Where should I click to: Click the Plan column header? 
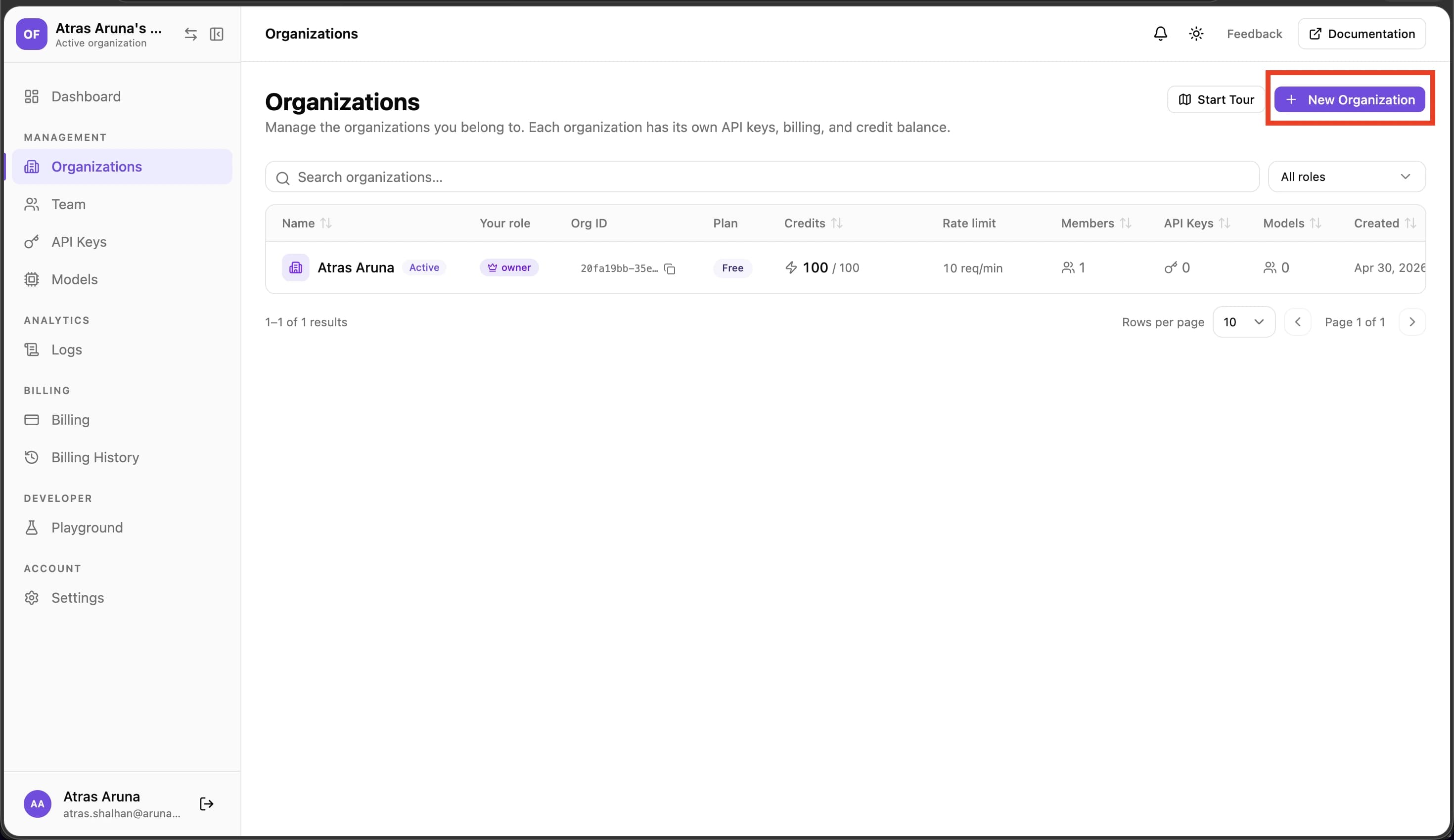(x=725, y=223)
